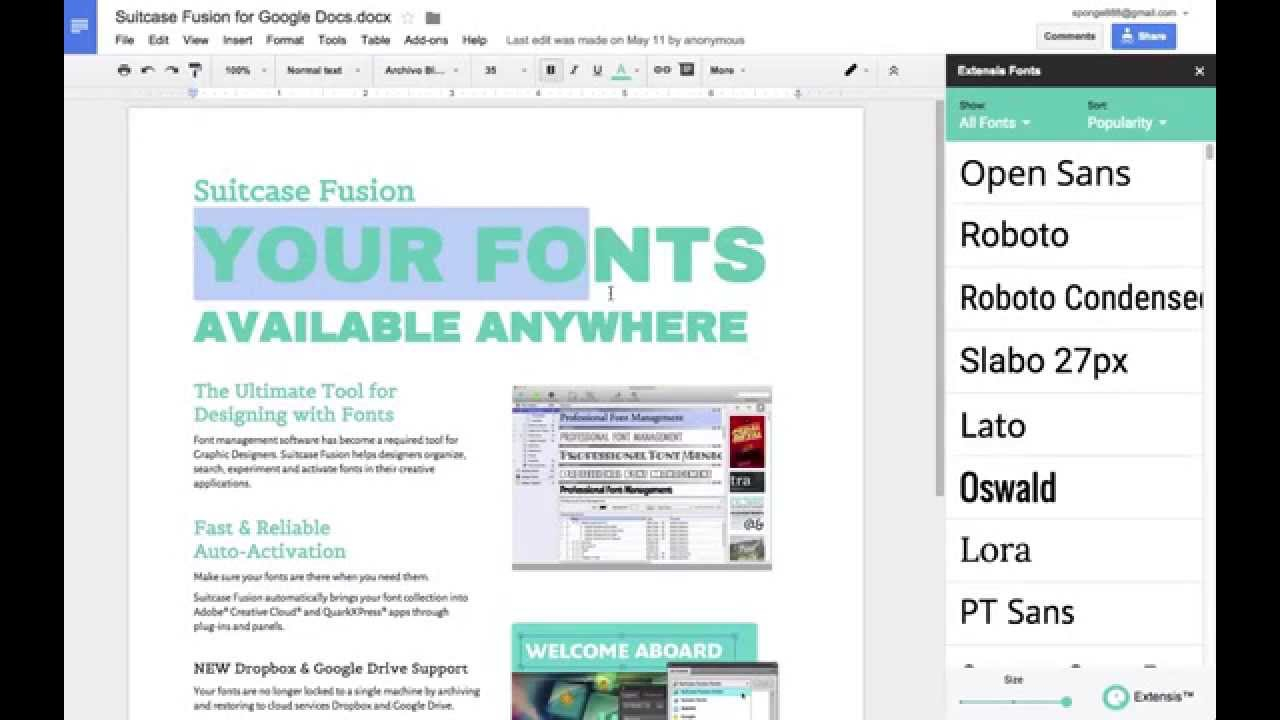Image resolution: width=1280 pixels, height=720 pixels.
Task: Click the 'Last edit was made' link
Action: coord(625,40)
